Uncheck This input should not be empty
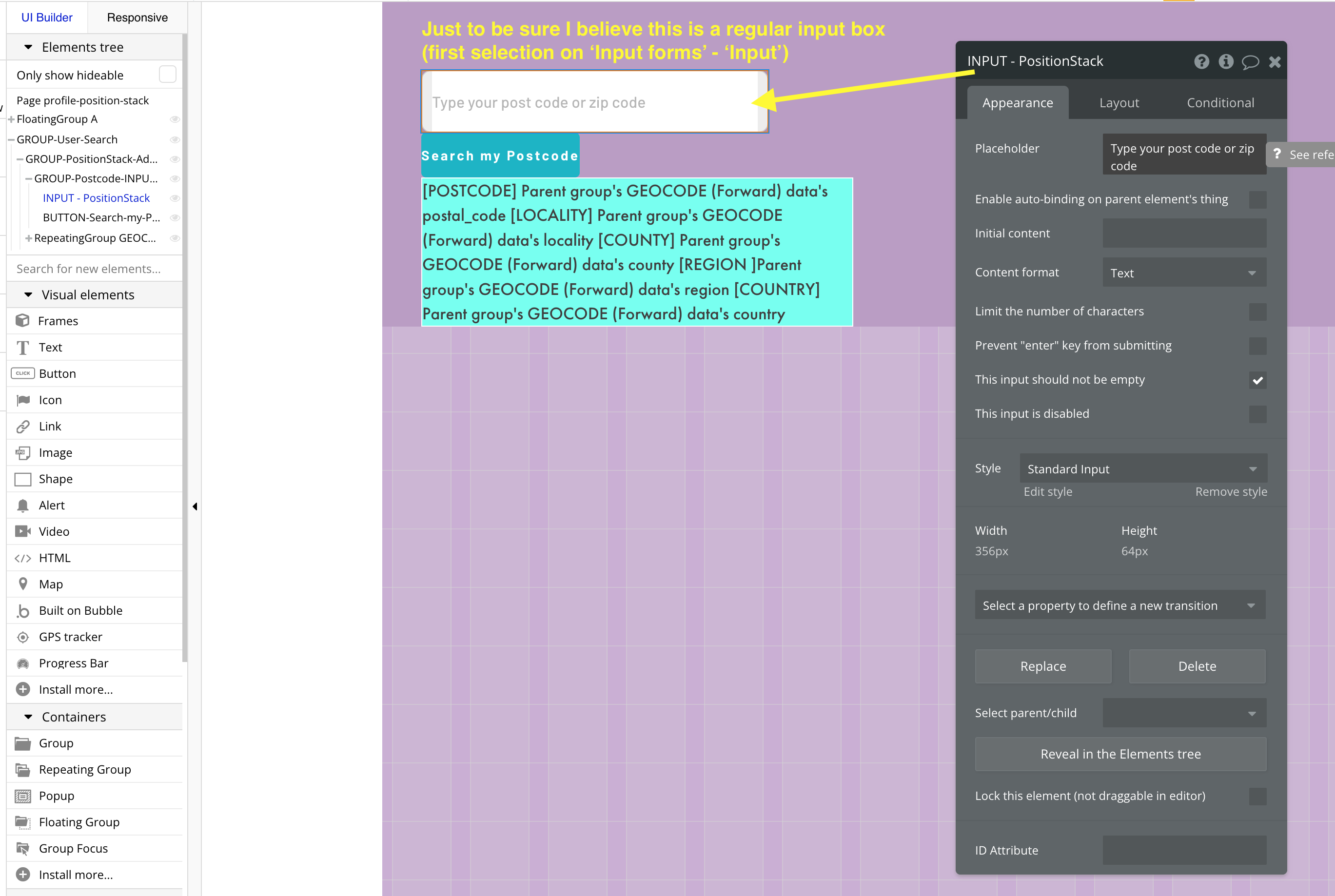Image resolution: width=1335 pixels, height=896 pixels. pos(1257,380)
